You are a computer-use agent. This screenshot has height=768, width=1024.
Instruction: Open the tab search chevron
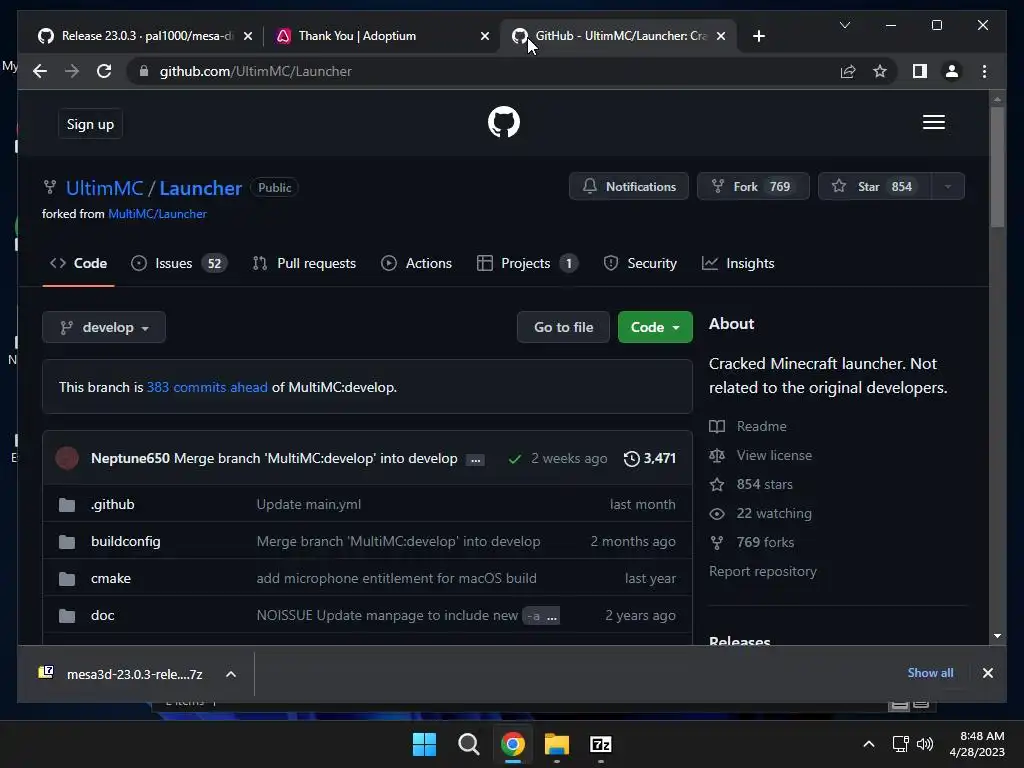pyautogui.click(x=844, y=25)
